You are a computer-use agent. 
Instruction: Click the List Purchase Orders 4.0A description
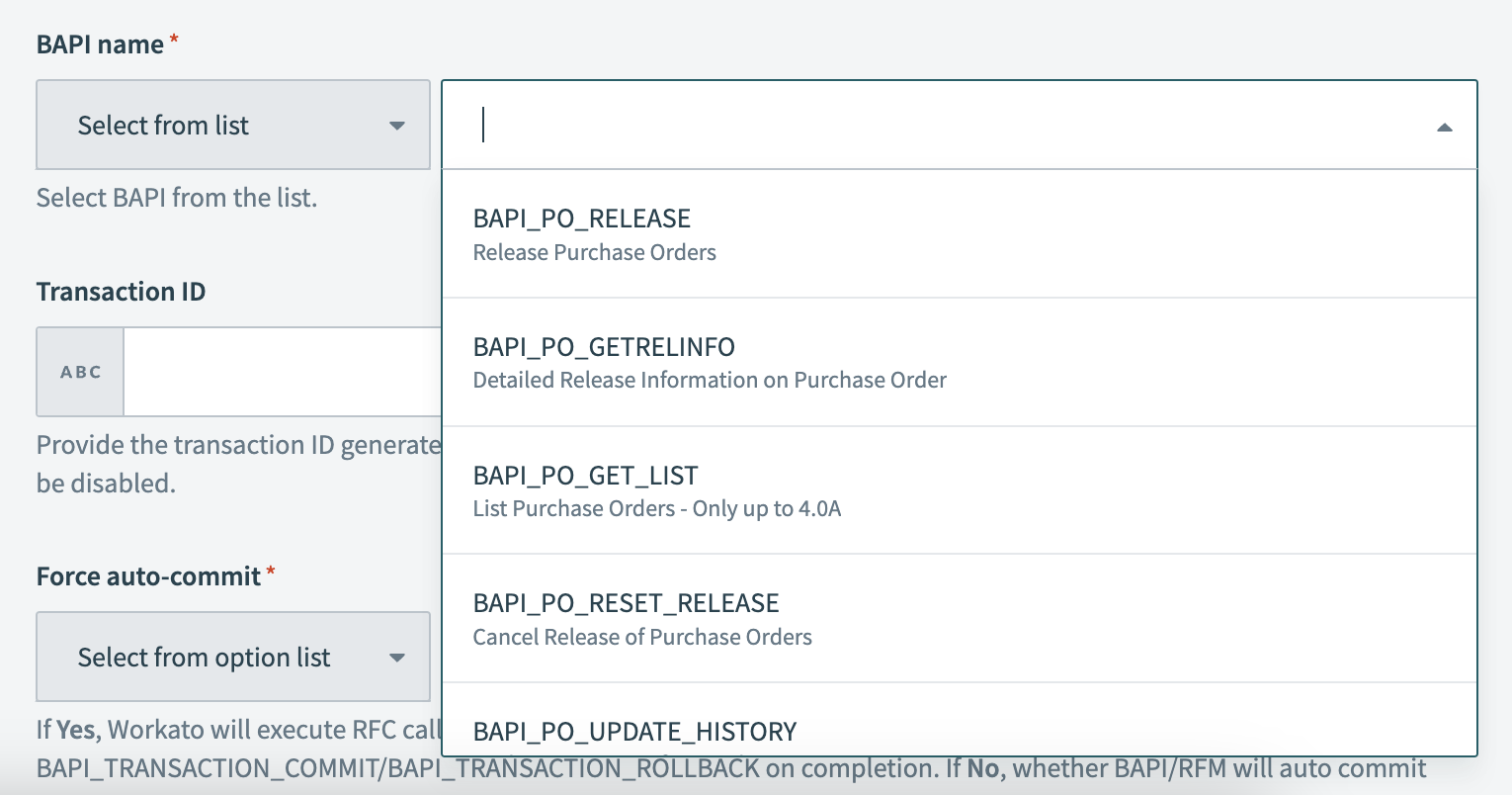(x=656, y=508)
